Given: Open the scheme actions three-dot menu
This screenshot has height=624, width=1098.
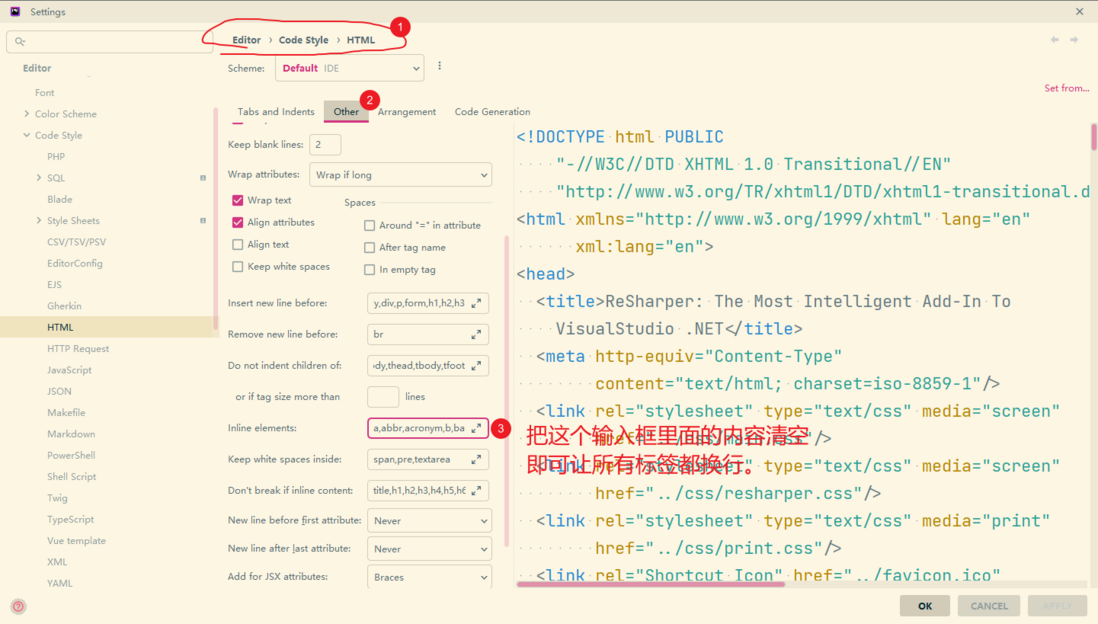Looking at the screenshot, I should pos(440,66).
